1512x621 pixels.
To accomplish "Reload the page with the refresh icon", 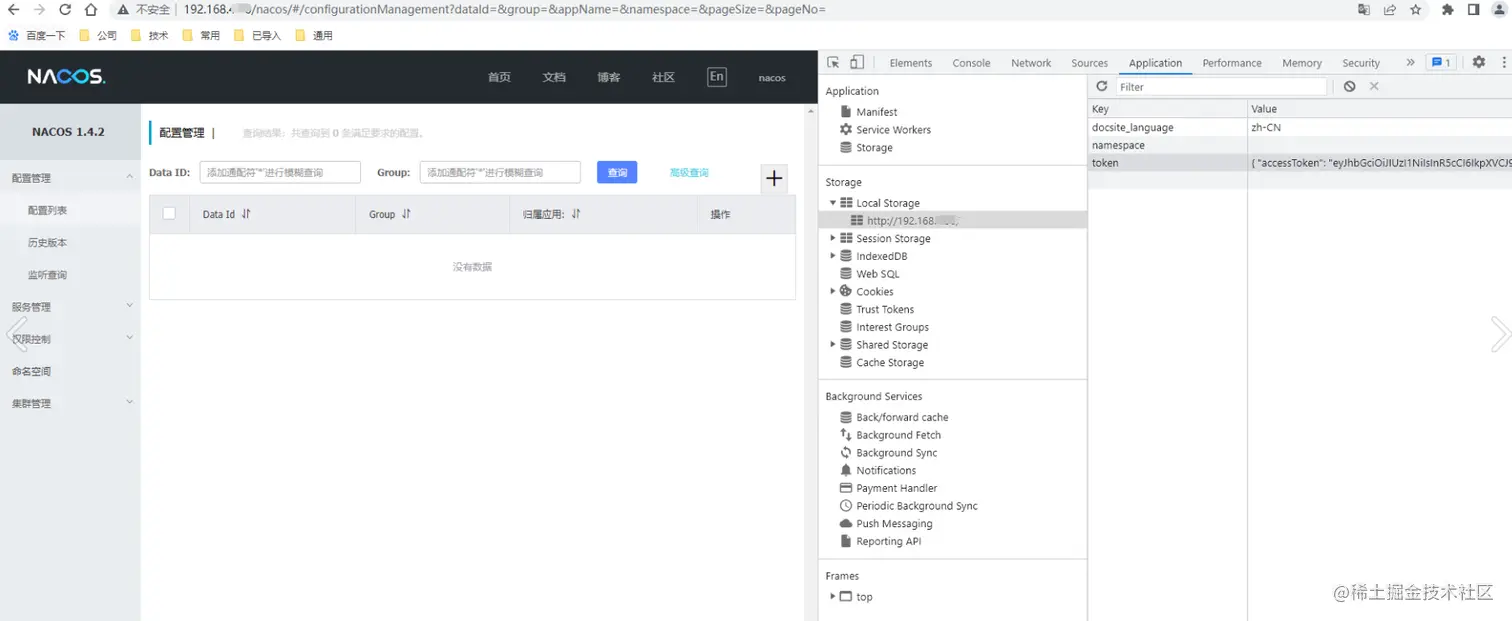I will (65, 10).
